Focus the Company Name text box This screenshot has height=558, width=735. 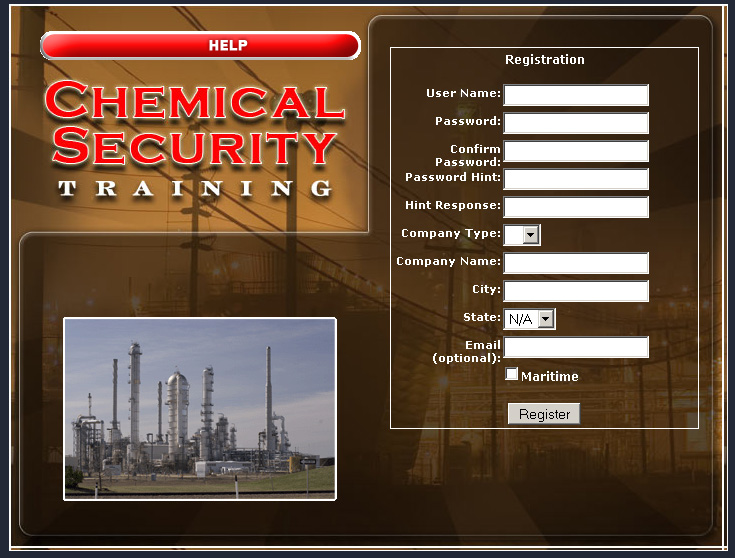tap(576, 263)
